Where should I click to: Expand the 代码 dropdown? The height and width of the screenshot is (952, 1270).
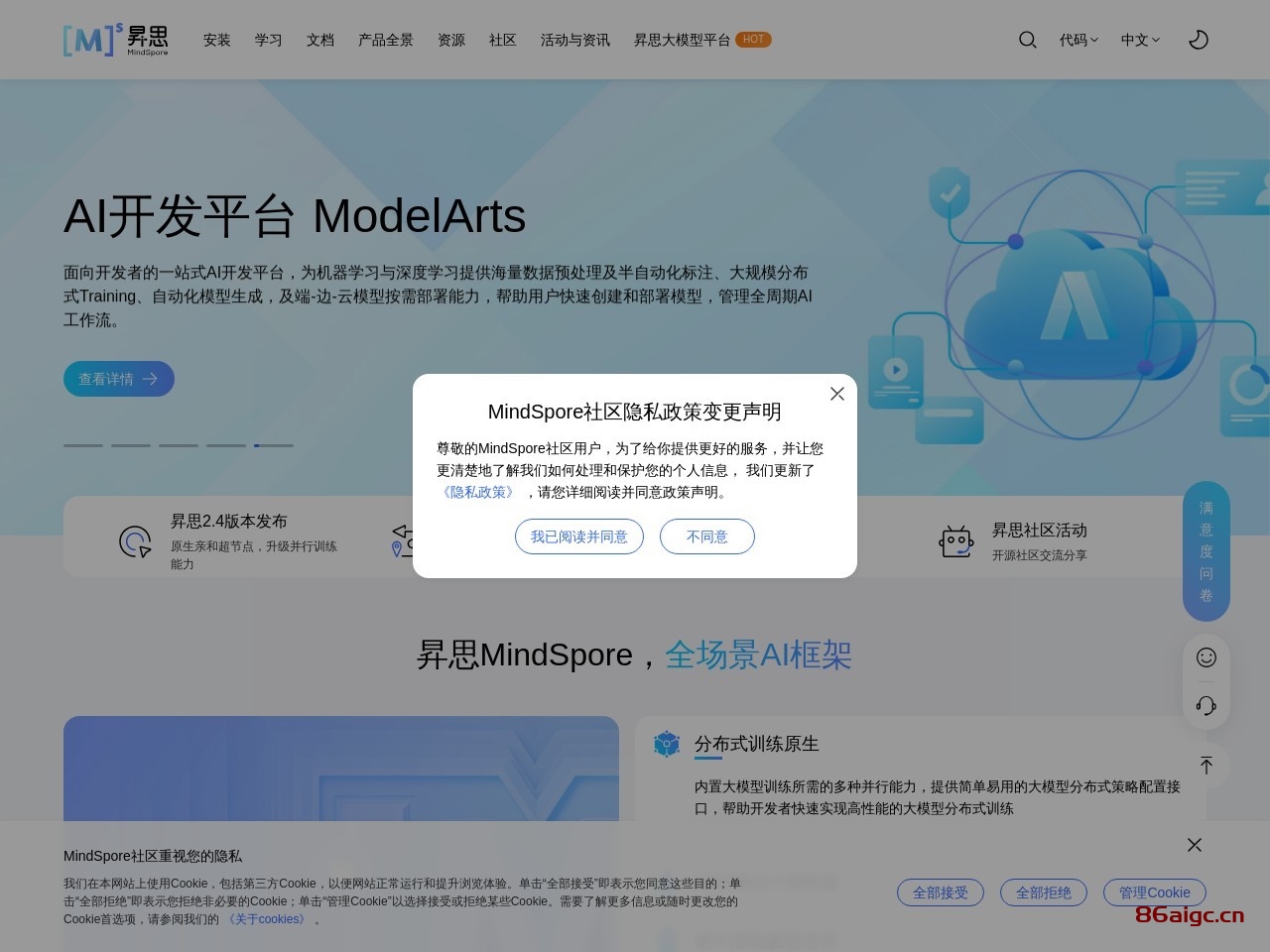pos(1079,40)
